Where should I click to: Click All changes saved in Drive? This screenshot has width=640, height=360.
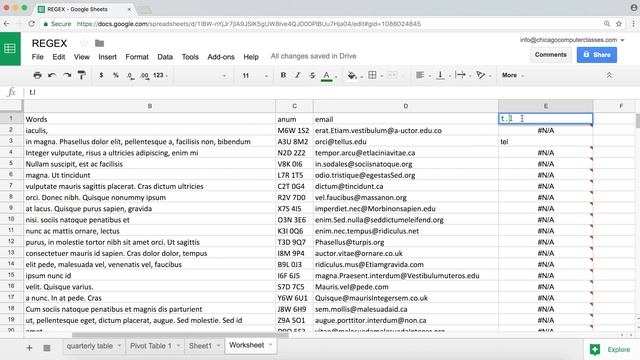click(x=313, y=56)
